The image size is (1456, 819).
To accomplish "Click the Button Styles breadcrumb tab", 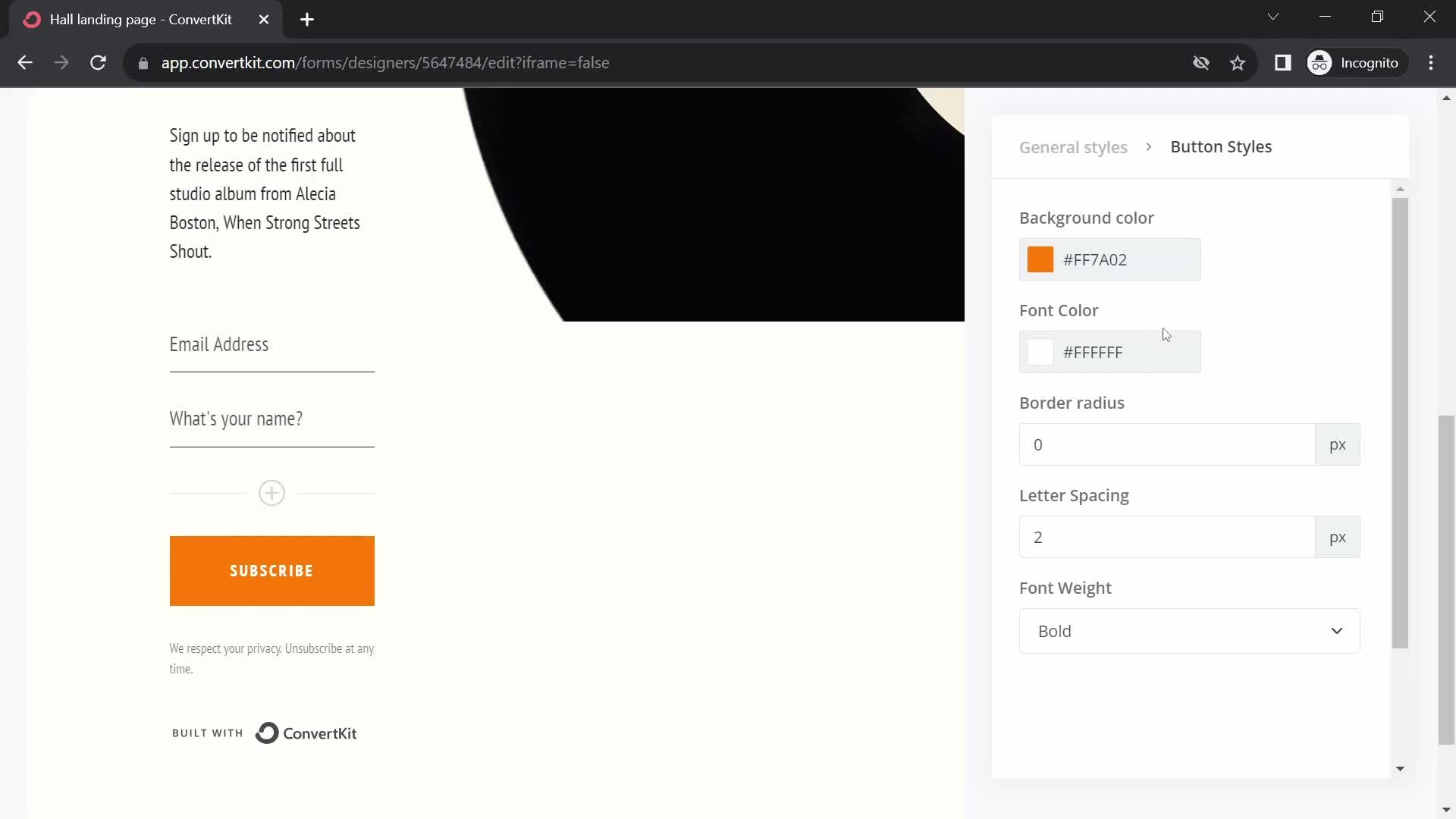I will pos(1221,146).
